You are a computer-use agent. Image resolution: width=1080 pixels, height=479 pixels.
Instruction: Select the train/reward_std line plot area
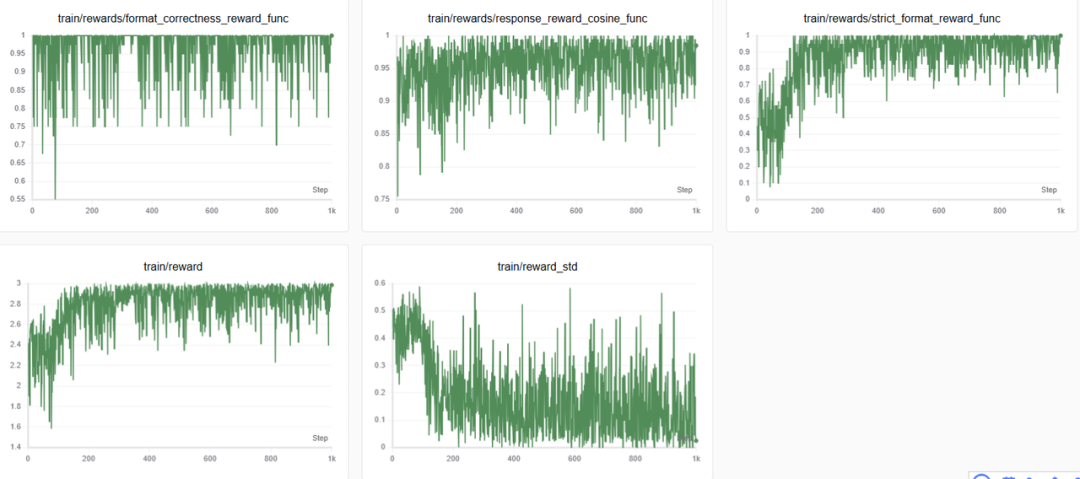(544, 365)
